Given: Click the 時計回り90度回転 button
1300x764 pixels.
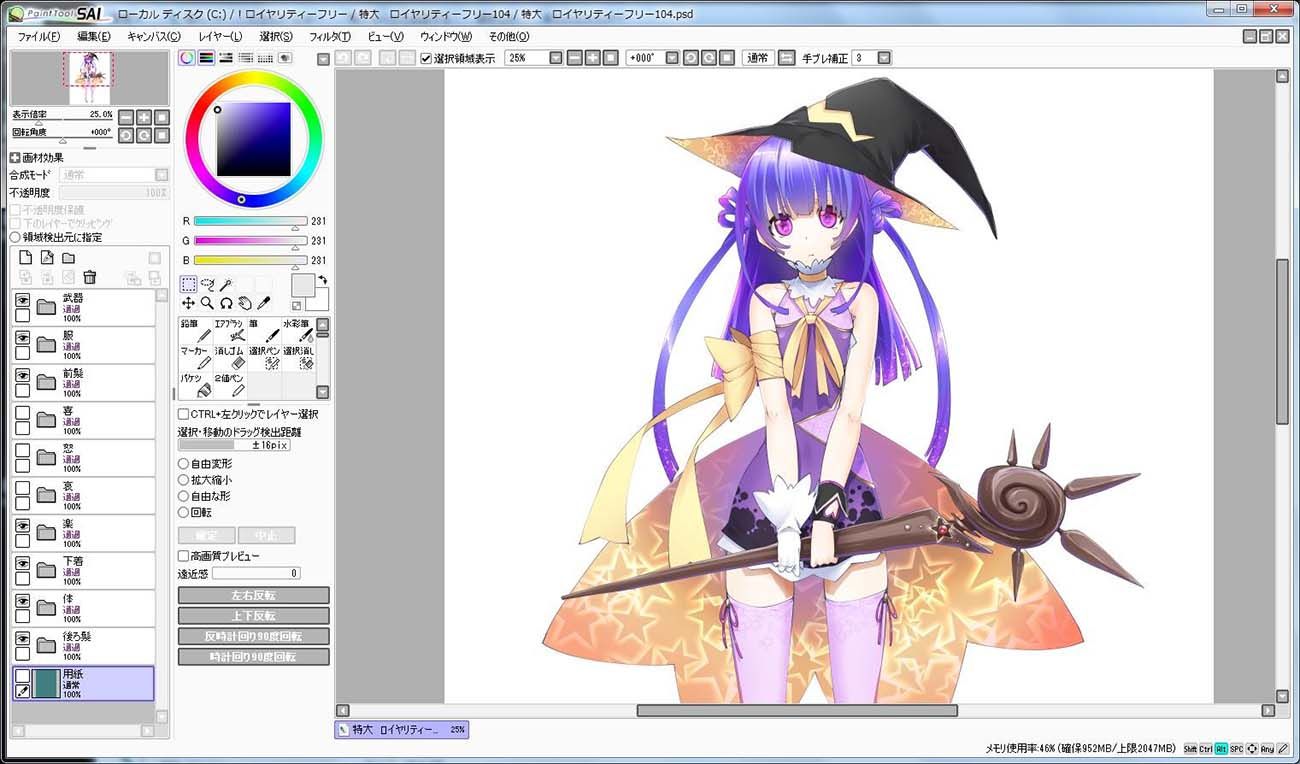Looking at the screenshot, I should [253, 657].
